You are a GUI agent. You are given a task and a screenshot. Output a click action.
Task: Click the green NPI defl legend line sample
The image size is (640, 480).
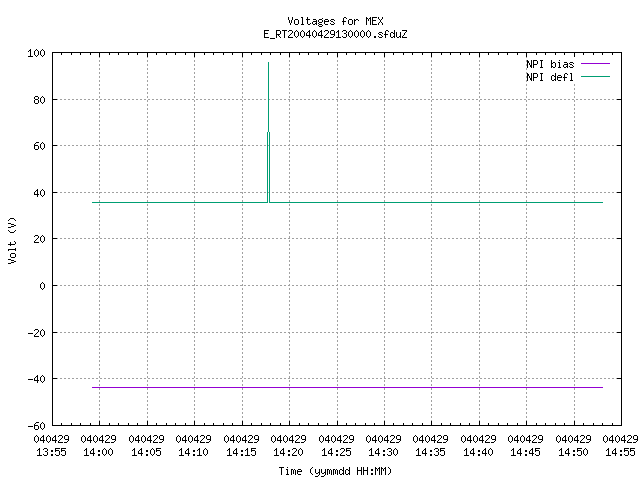595,77
